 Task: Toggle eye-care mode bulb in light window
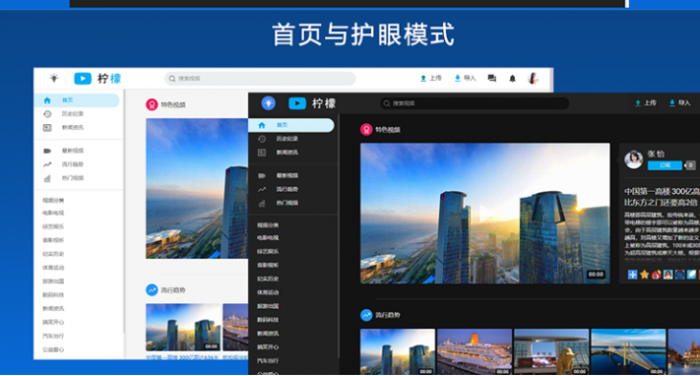click(54, 79)
